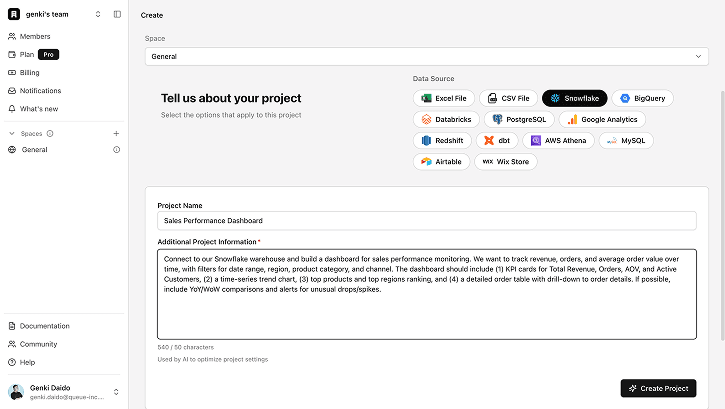Expand the Space dropdown showing General
The width and height of the screenshot is (725, 409).
pos(427,57)
